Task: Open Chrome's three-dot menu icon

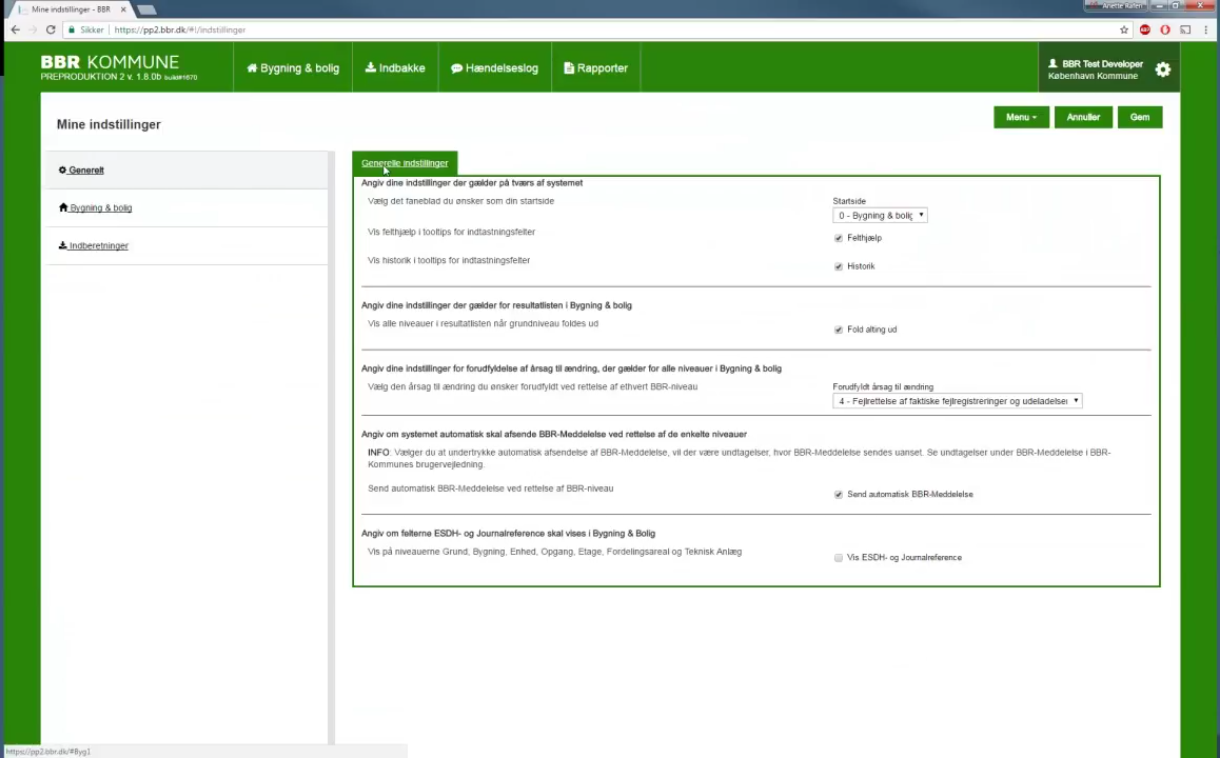Action: 1206,30
